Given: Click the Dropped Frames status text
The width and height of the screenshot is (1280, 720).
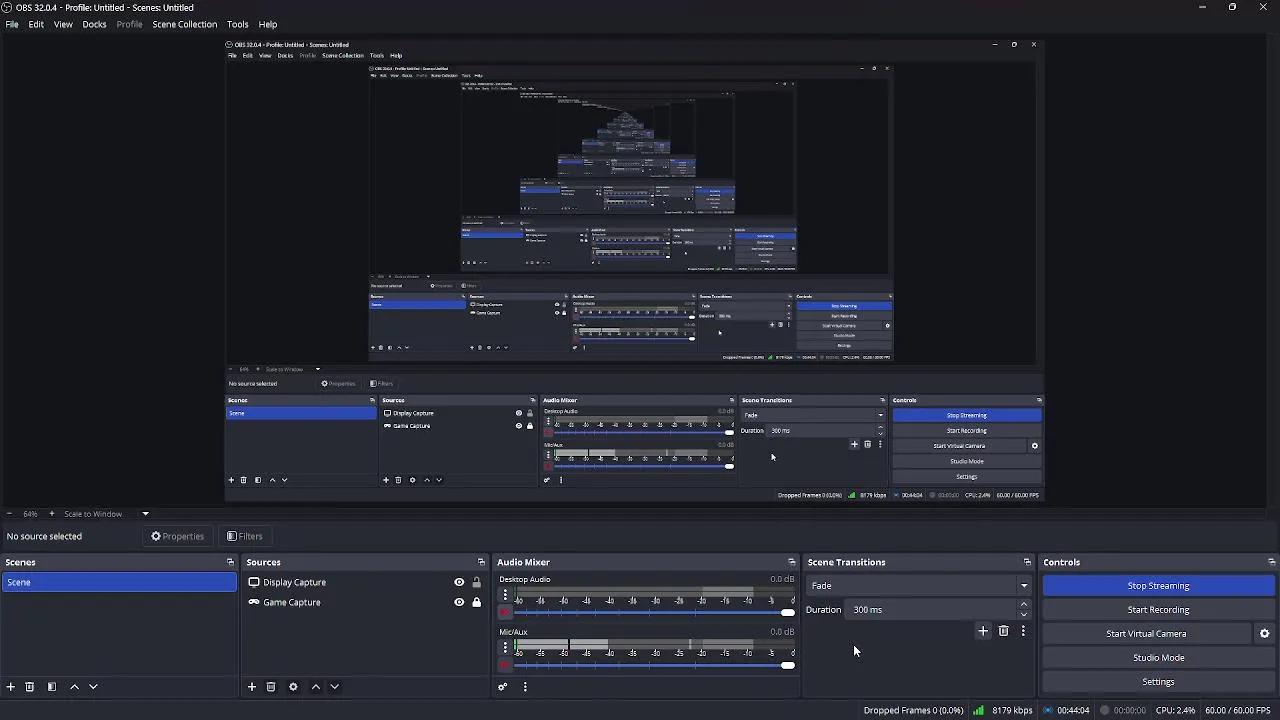Looking at the screenshot, I should [913, 711].
